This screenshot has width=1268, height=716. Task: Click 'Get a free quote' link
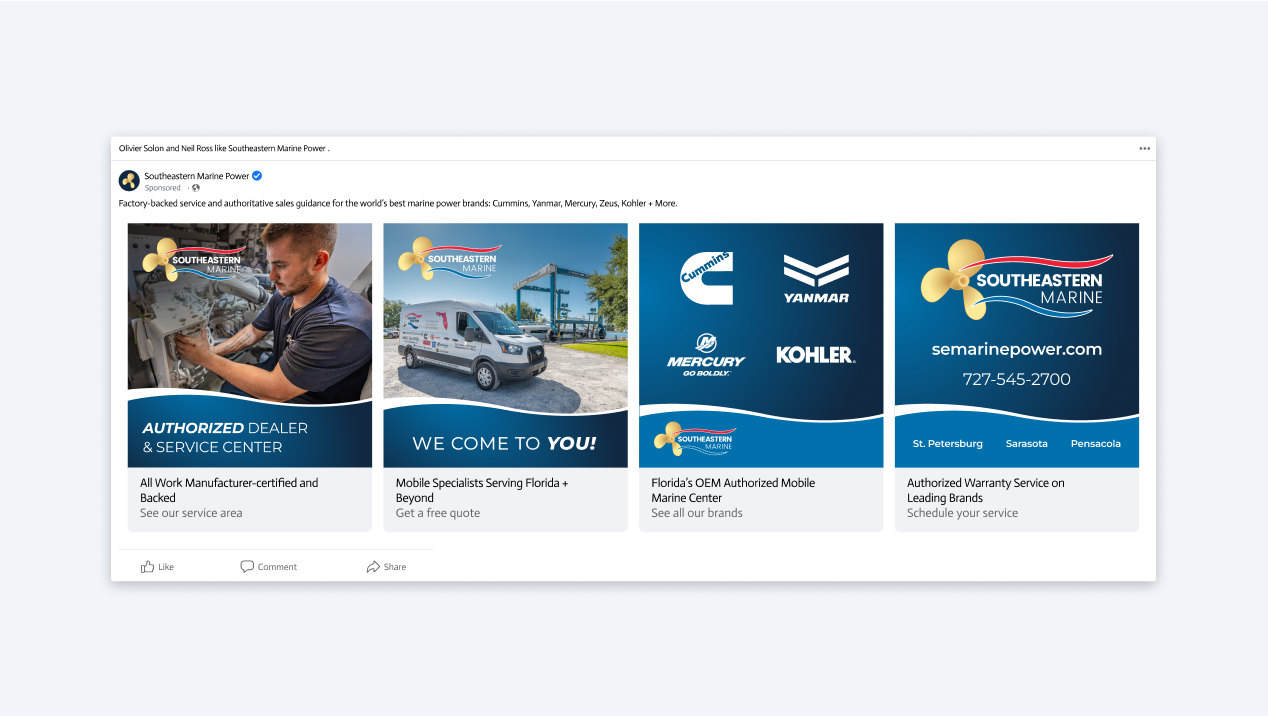point(438,513)
